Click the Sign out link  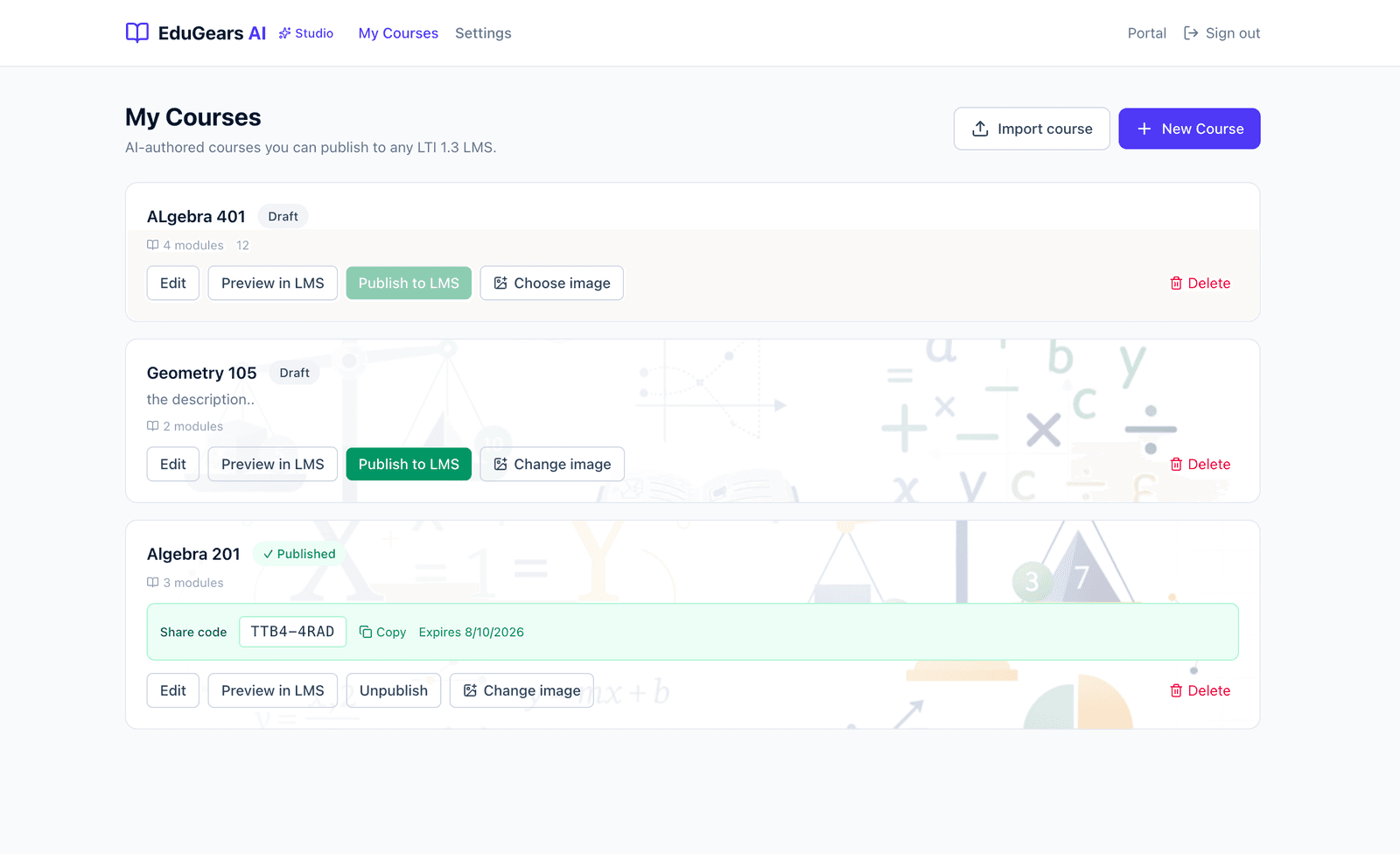[x=1221, y=33]
